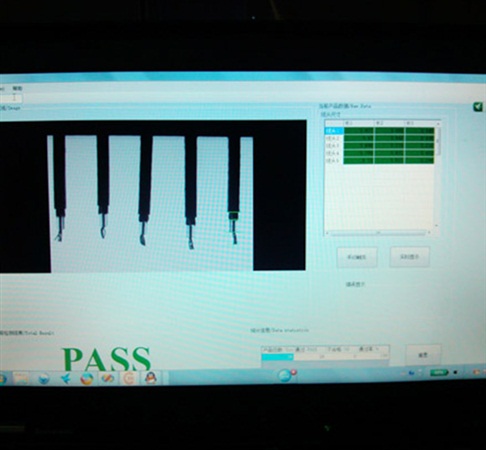
Task: Click the scroll-up arrow of data table
Action: pos(438,123)
